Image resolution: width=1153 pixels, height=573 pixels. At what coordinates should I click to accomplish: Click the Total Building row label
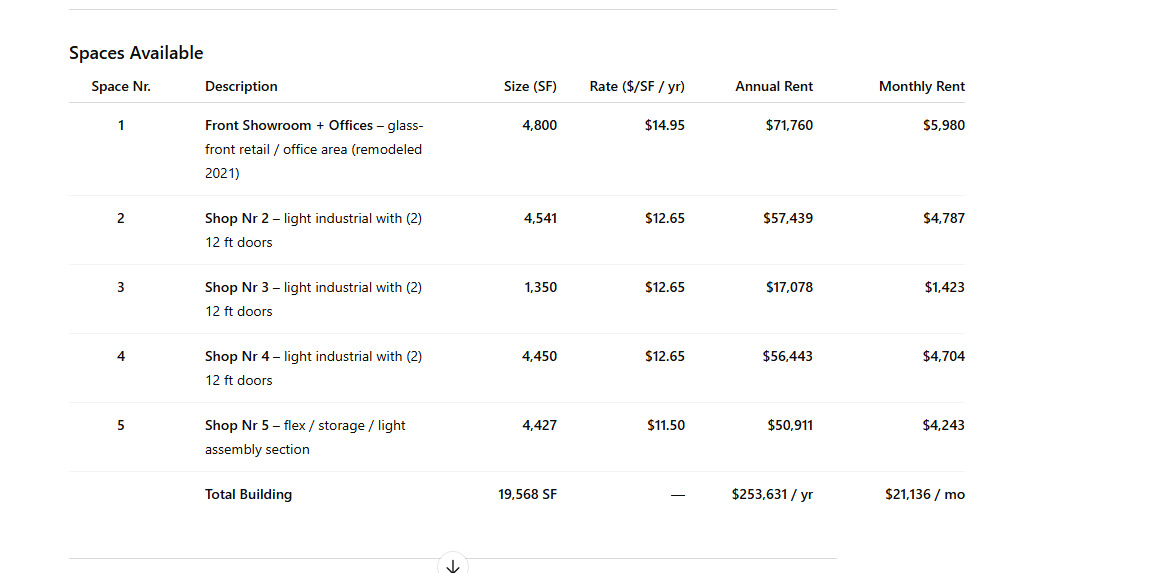point(248,494)
